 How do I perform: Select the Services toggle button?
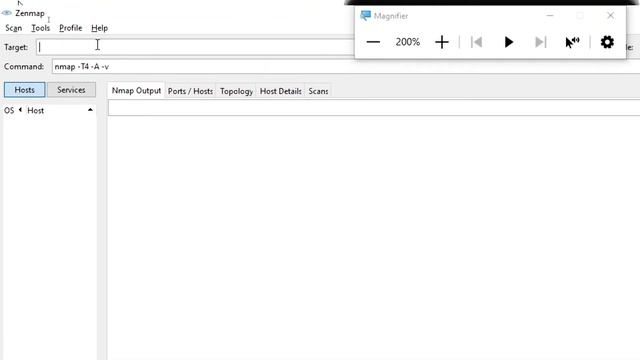coord(71,90)
